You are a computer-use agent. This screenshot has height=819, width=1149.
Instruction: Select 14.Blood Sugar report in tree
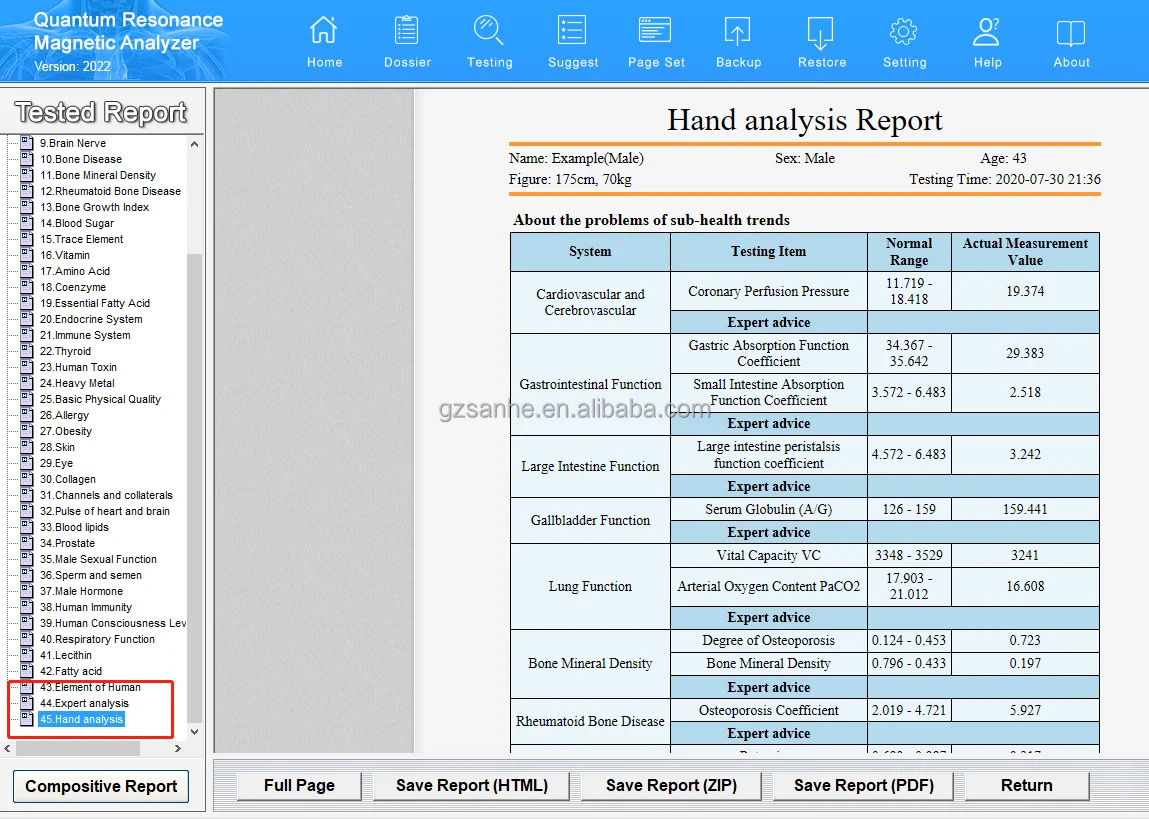tap(77, 223)
